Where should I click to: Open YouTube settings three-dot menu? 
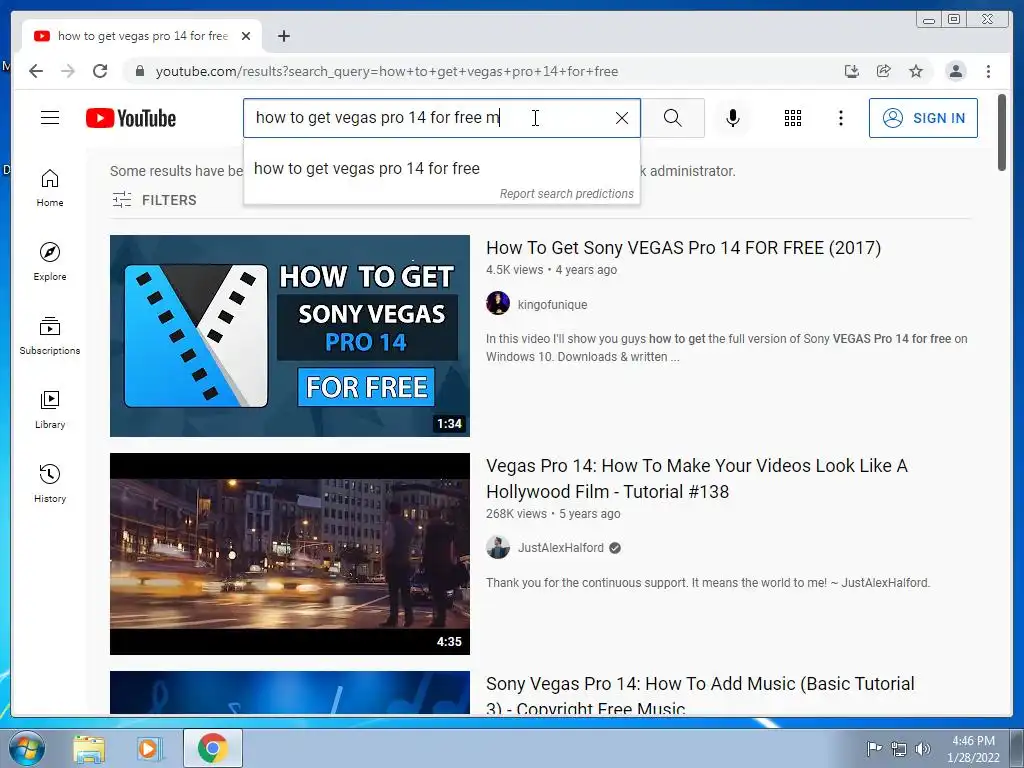(x=840, y=118)
